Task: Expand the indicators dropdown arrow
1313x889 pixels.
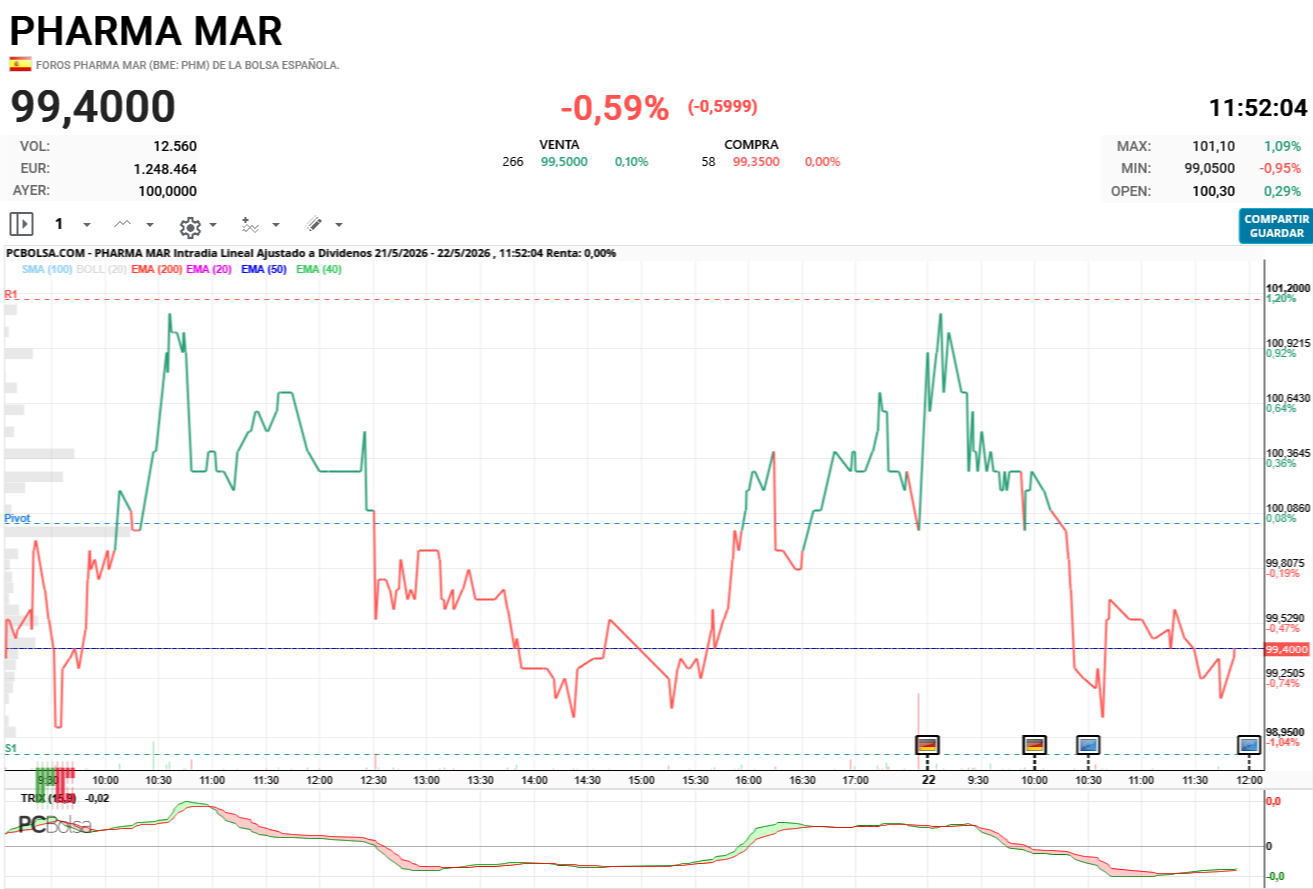Action: [x=276, y=225]
